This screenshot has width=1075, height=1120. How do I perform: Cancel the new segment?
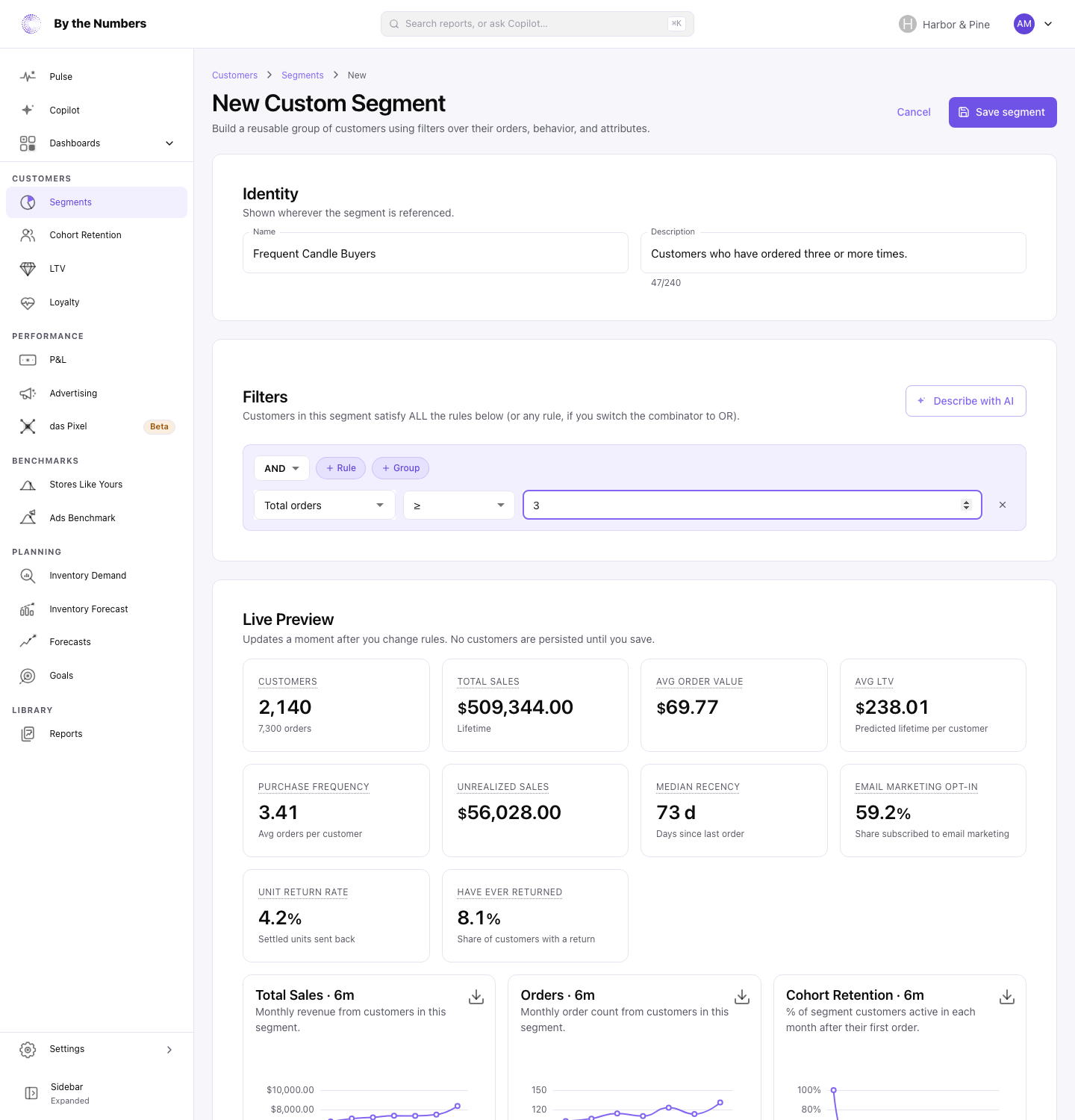914,112
